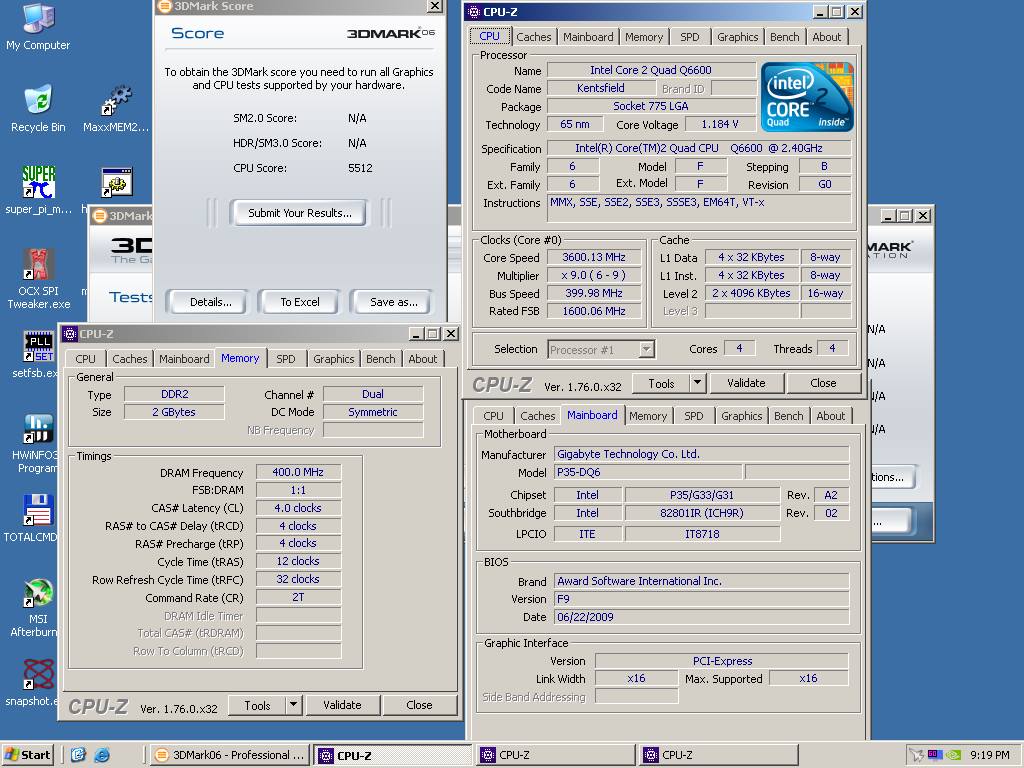Click Validate in CPU-Z CPU window

coord(746,383)
